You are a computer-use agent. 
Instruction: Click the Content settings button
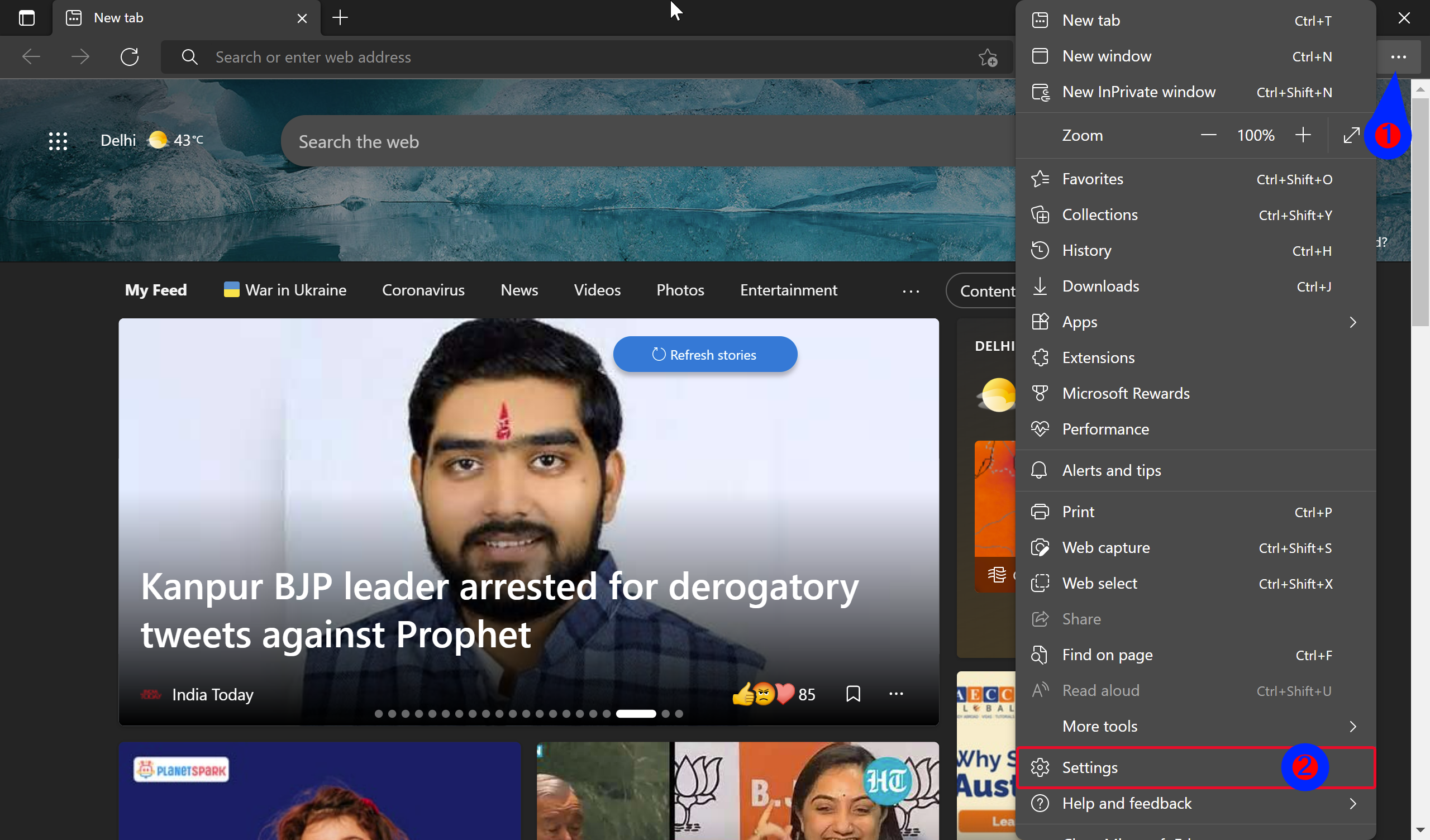coord(981,290)
